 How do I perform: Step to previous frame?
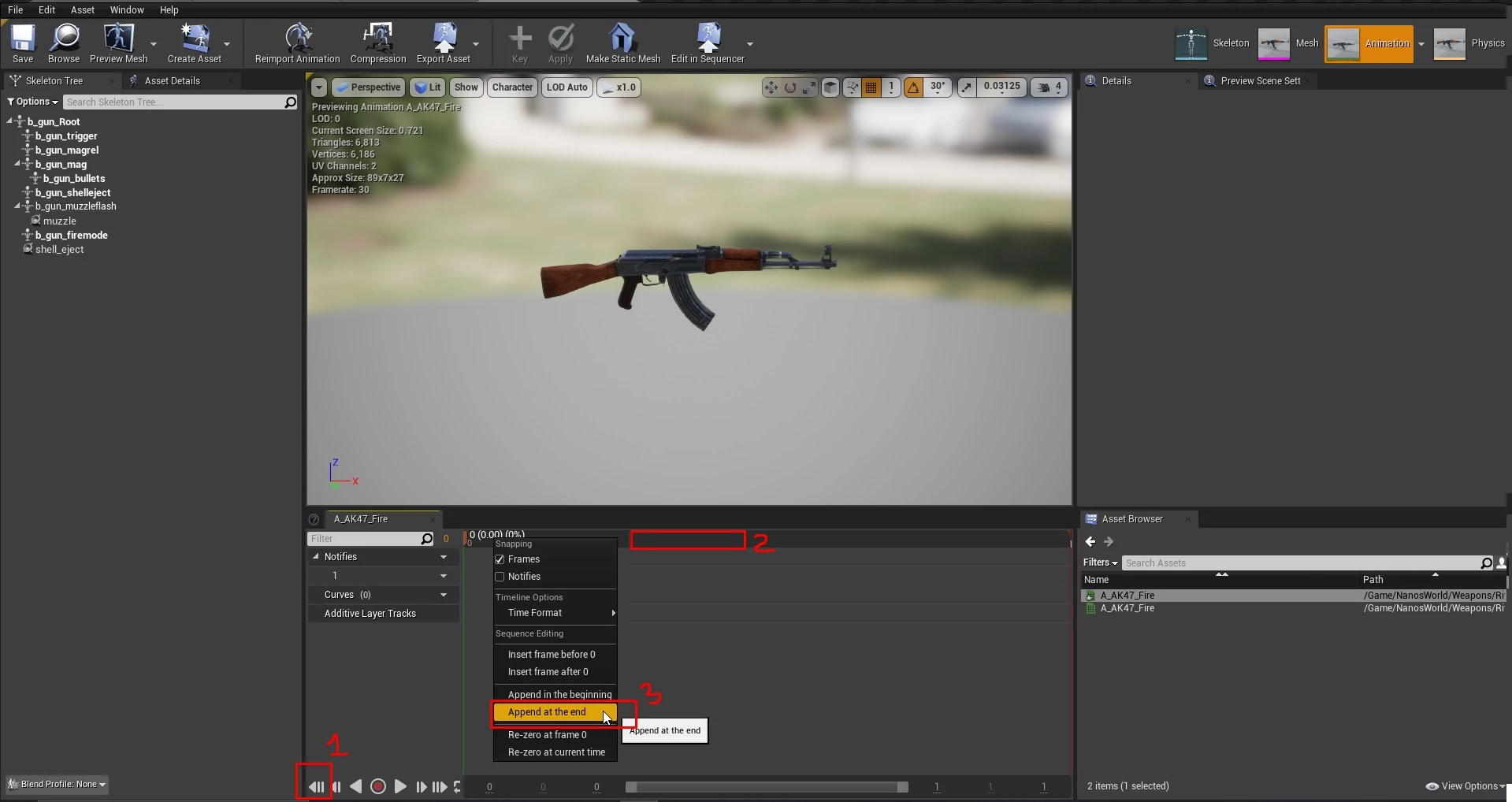point(337,786)
